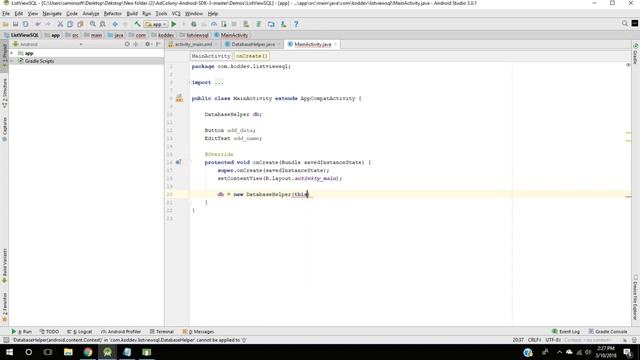Show hidden system tray icons chevron
The width and height of the screenshot is (640, 360).
pos(559,352)
